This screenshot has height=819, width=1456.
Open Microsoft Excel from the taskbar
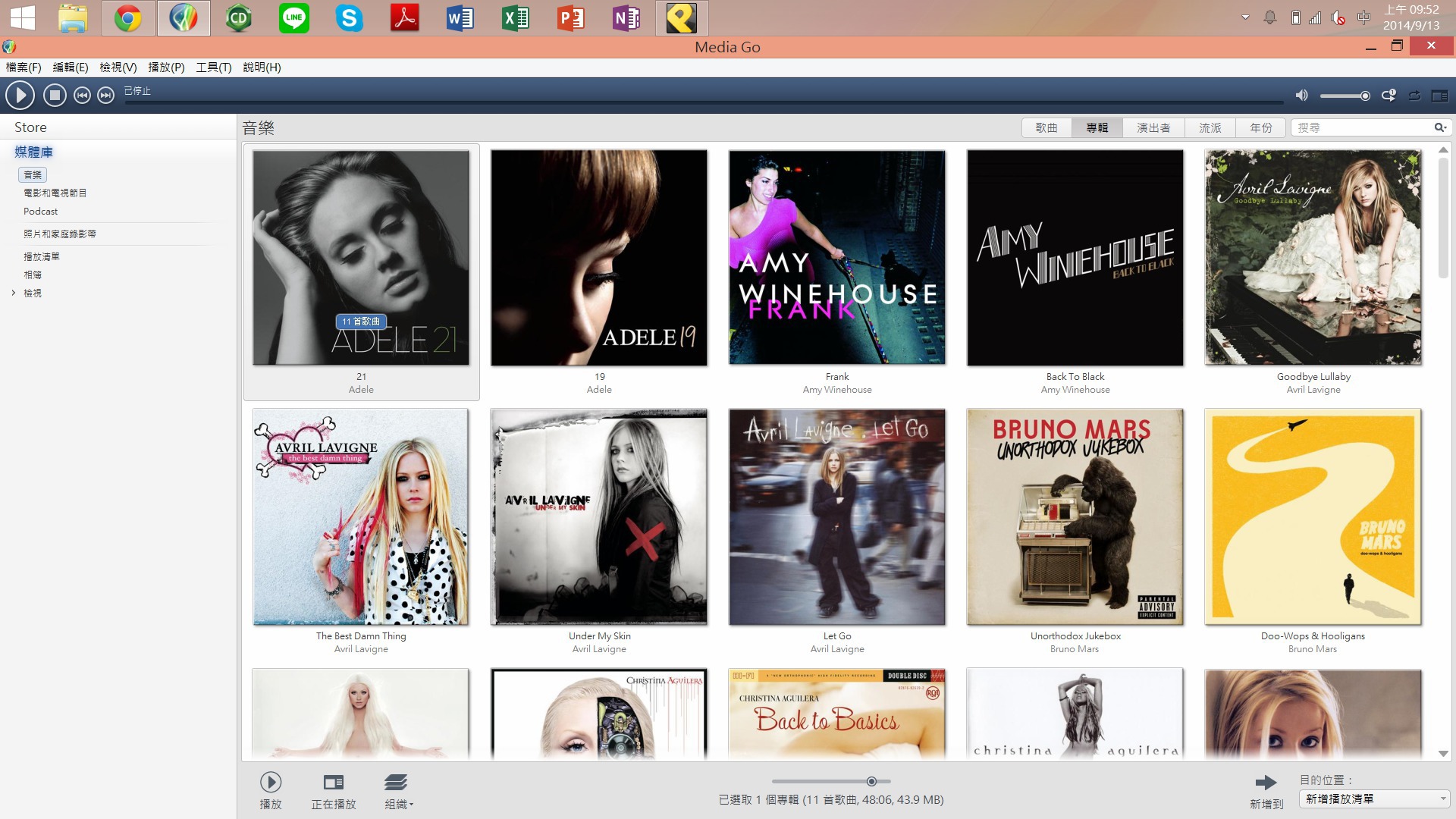click(x=516, y=18)
